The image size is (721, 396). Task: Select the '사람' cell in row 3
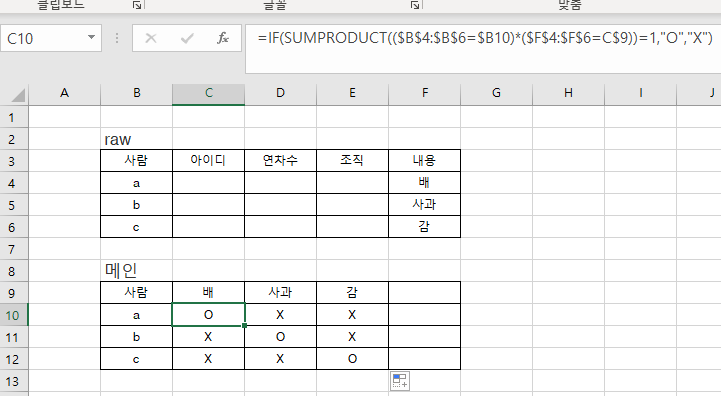[137, 161]
